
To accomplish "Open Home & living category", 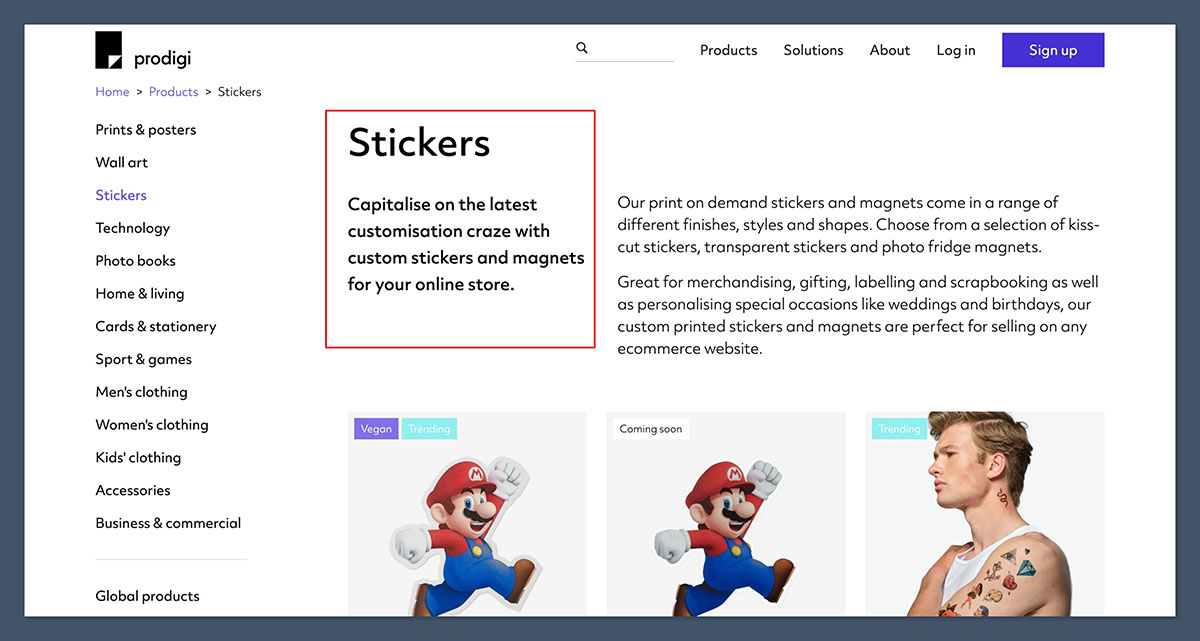I will pos(140,294).
